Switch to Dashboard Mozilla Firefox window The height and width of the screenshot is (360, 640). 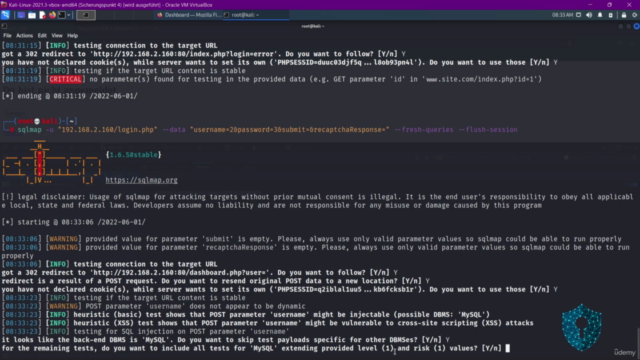[x=189, y=15]
